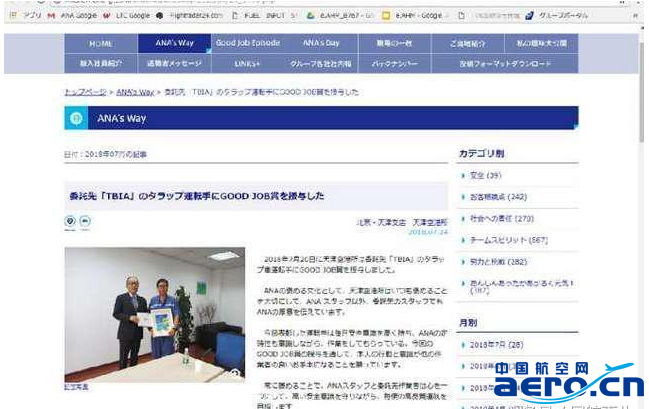Open 投稿フォーマットダウンロード menu item
The width and height of the screenshot is (649, 409).
coord(505,63)
